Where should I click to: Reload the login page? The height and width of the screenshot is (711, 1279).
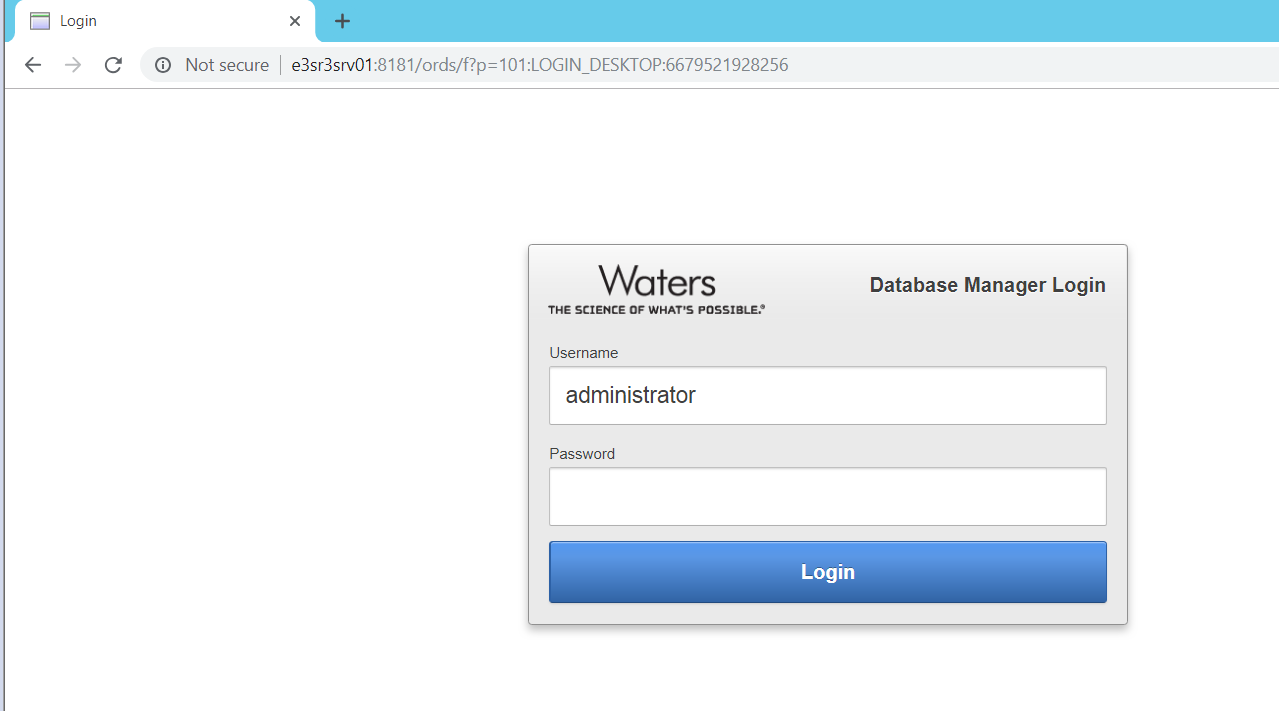[113, 65]
